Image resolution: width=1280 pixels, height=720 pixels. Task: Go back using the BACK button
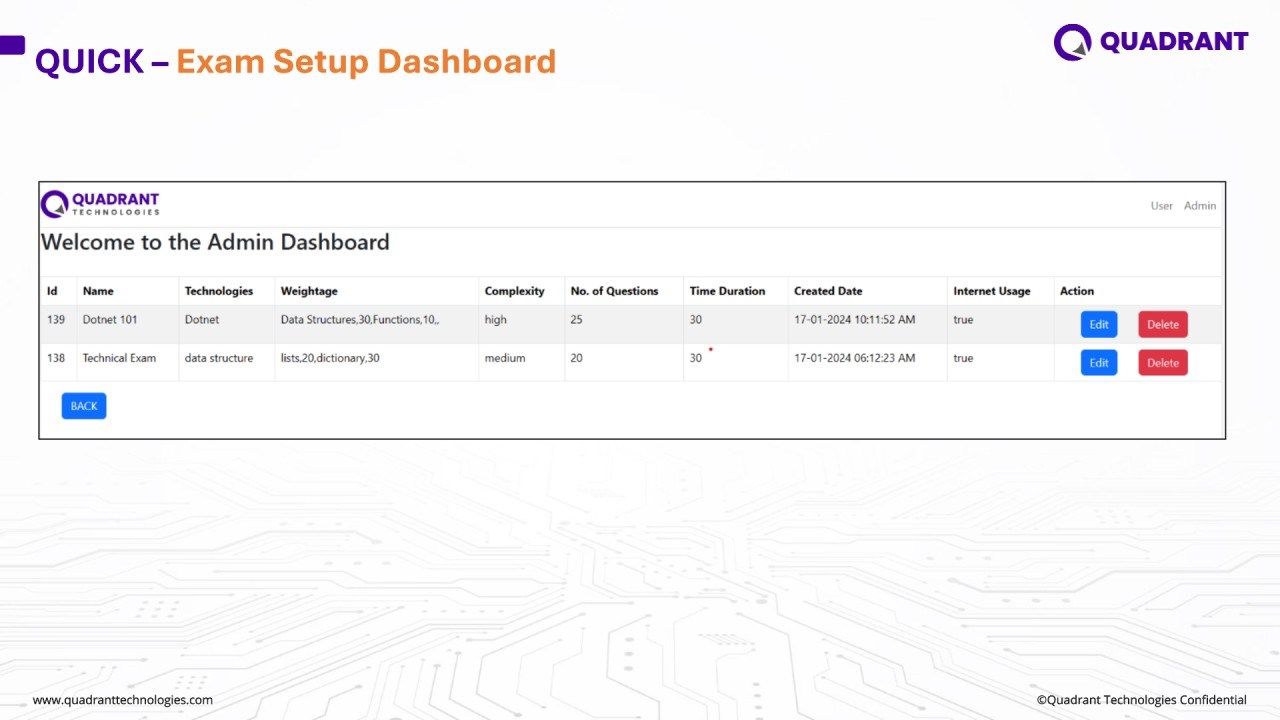(x=84, y=406)
